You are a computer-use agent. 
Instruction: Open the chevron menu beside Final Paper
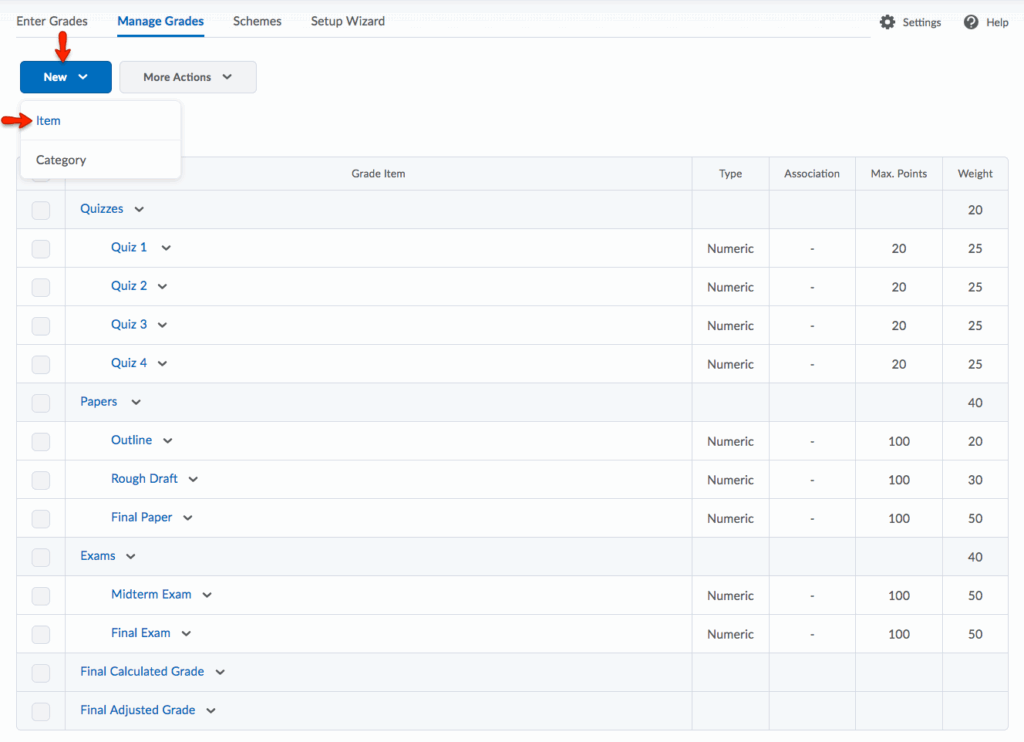(188, 518)
